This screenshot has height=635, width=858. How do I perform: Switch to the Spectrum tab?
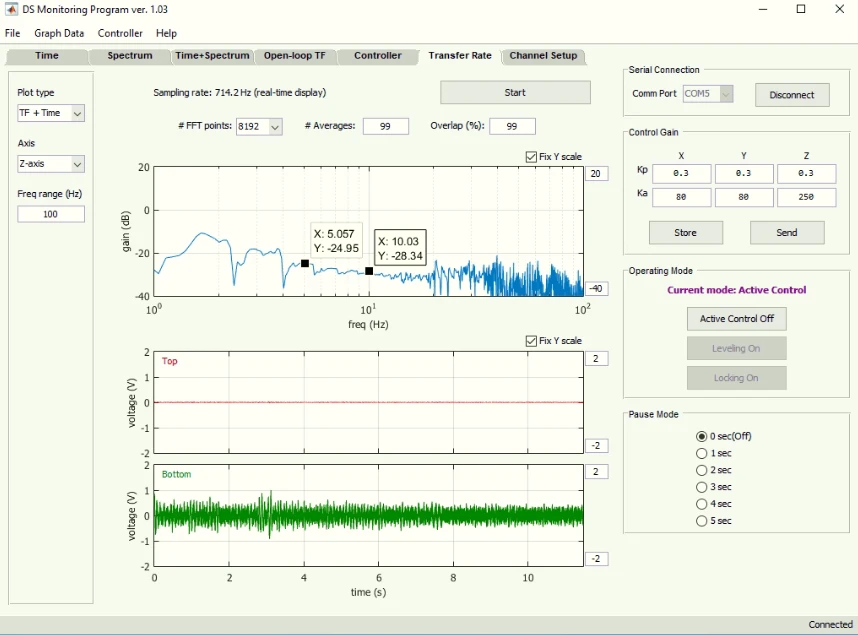(x=130, y=56)
